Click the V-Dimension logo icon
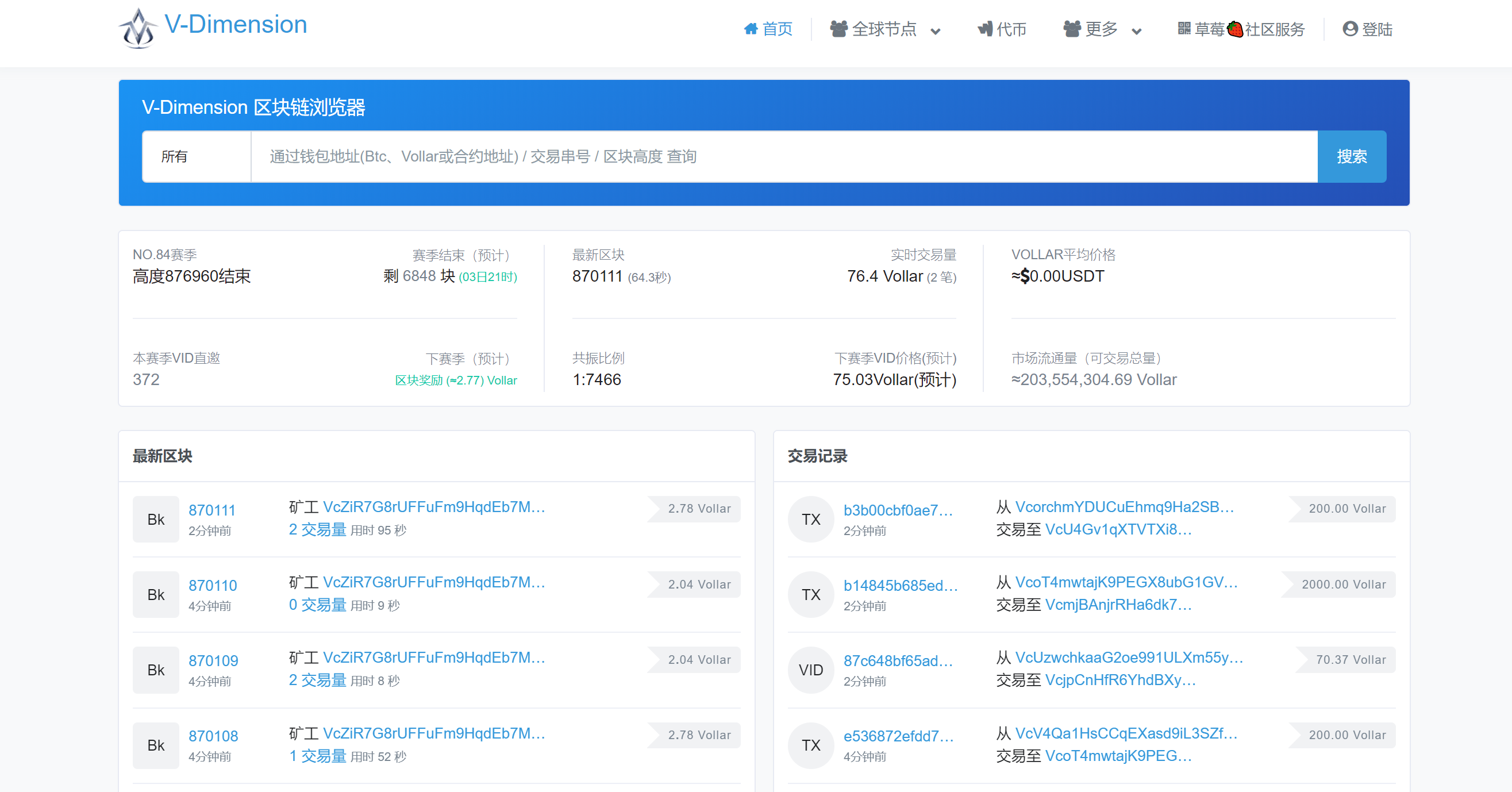 [138, 28]
